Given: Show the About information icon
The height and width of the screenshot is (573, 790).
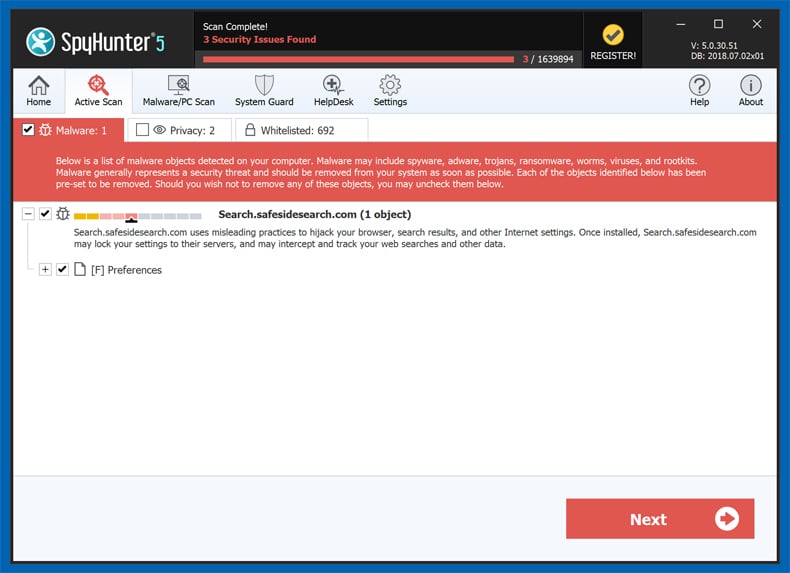Looking at the screenshot, I should coord(750,91).
